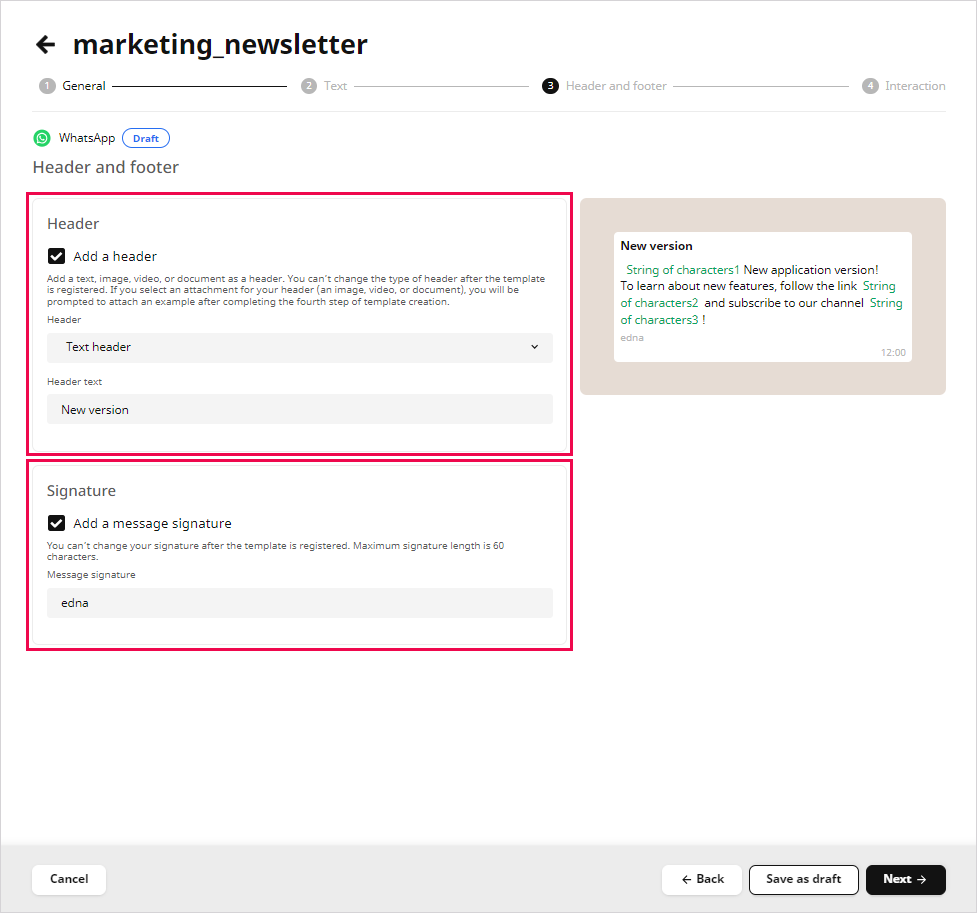This screenshot has height=913, width=977.
Task: Open the Interaction step
Action: (x=915, y=86)
